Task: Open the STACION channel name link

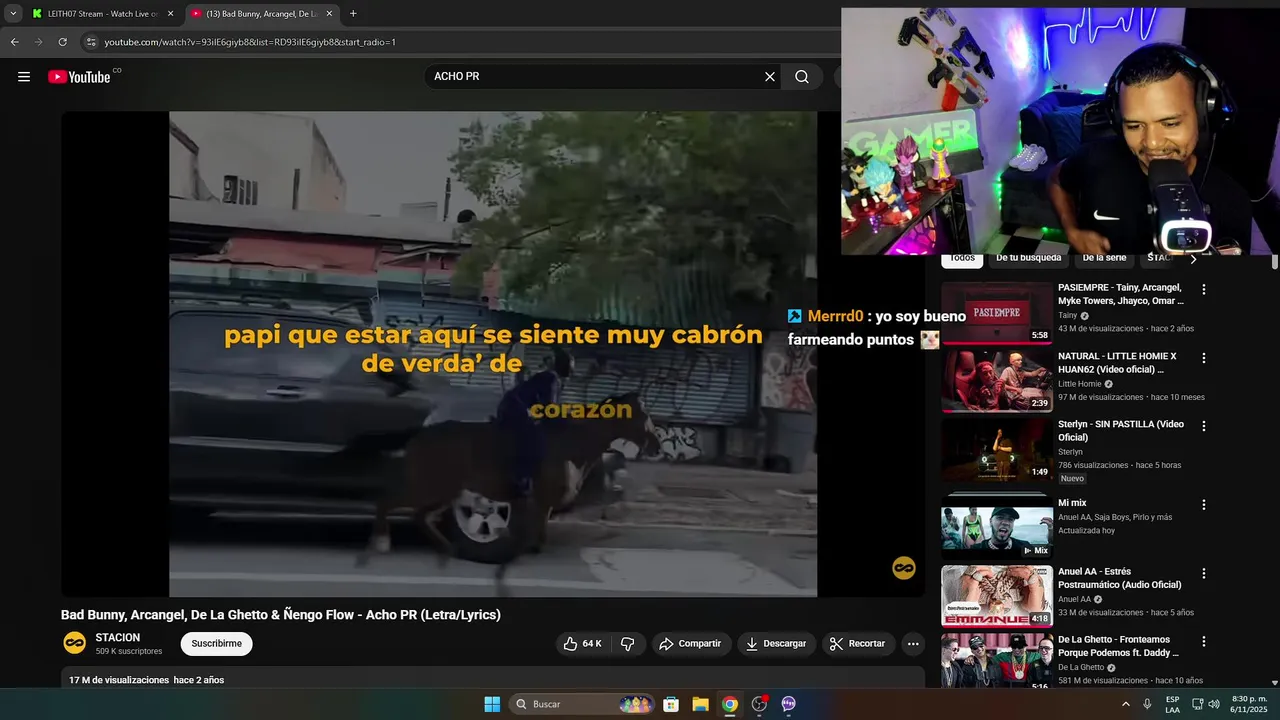Action: (118, 638)
